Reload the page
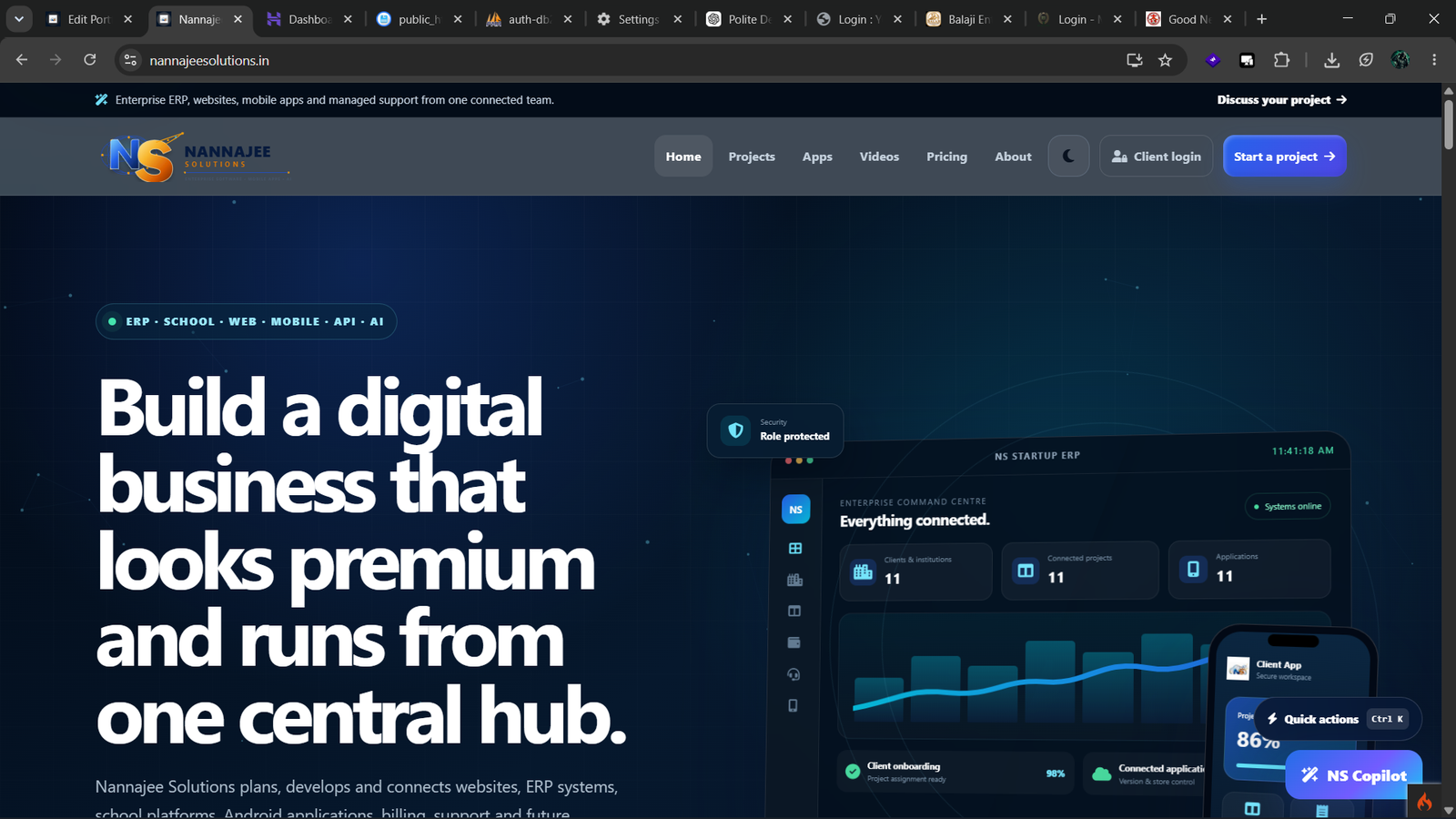Screen dimensions: 1456x819 [x=90, y=60]
